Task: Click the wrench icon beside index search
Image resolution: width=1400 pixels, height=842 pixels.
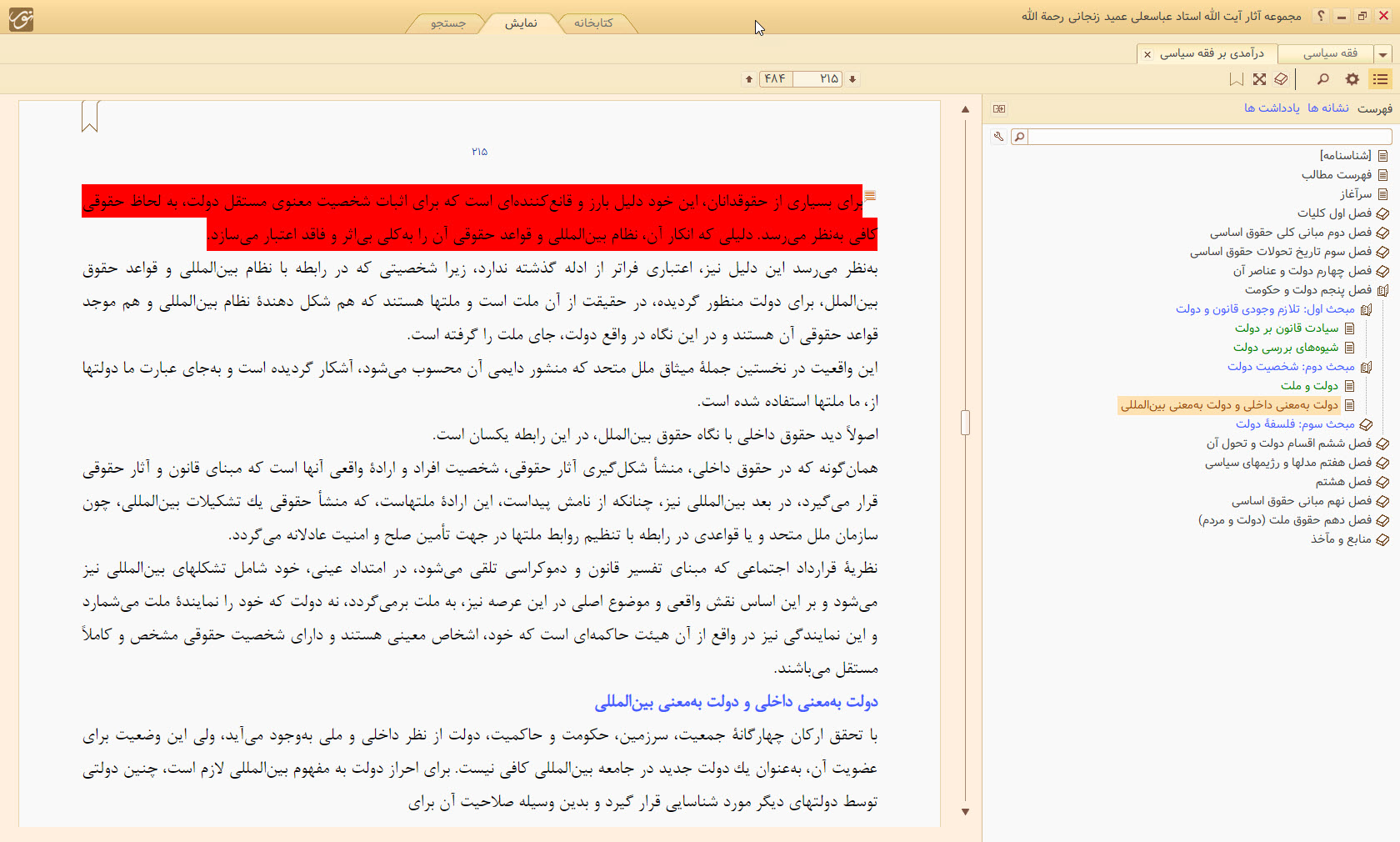Action: (998, 137)
